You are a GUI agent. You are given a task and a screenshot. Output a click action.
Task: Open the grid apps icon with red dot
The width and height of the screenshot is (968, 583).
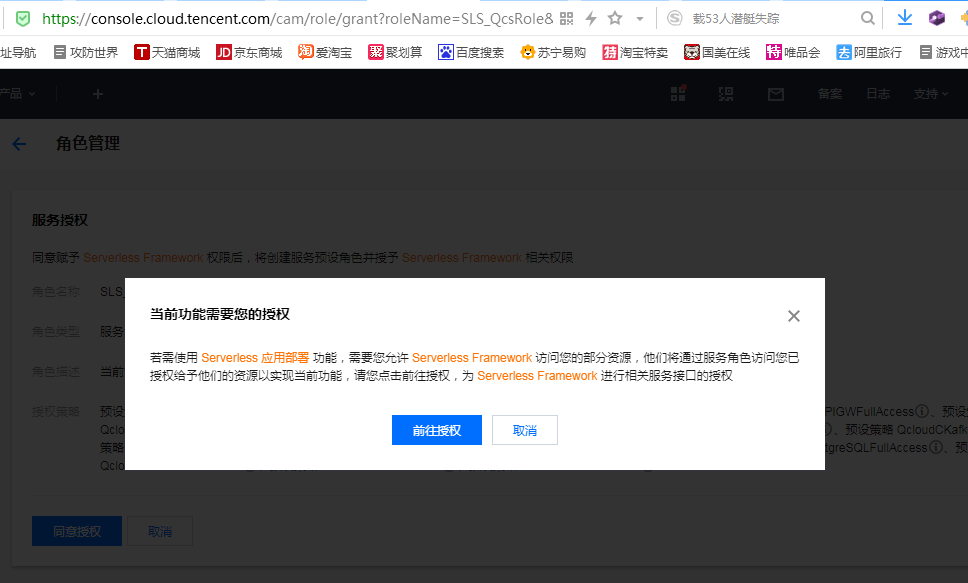678,93
